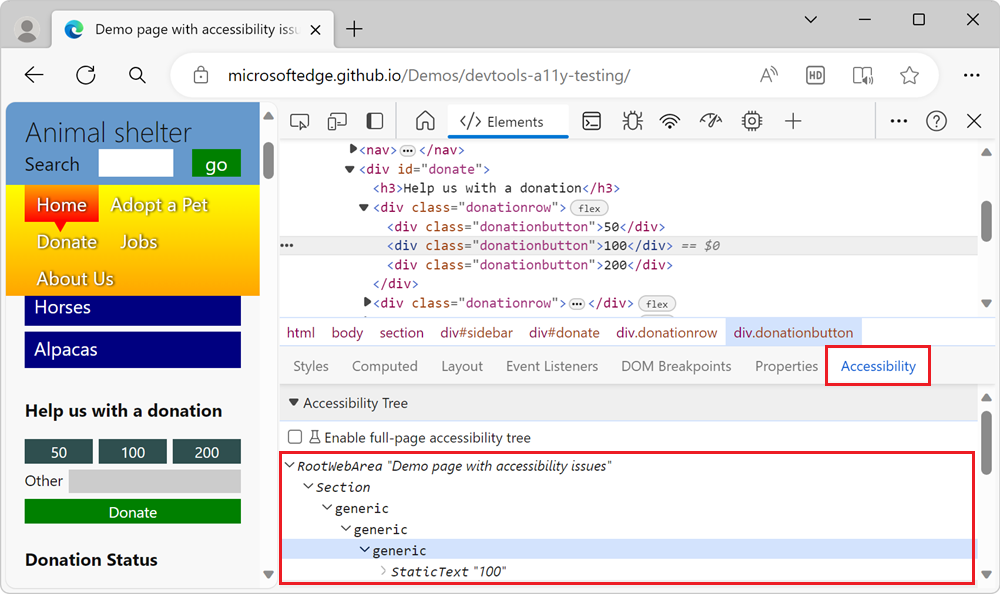Open the Event Listeners tab
The height and width of the screenshot is (594, 1000).
pos(552,366)
